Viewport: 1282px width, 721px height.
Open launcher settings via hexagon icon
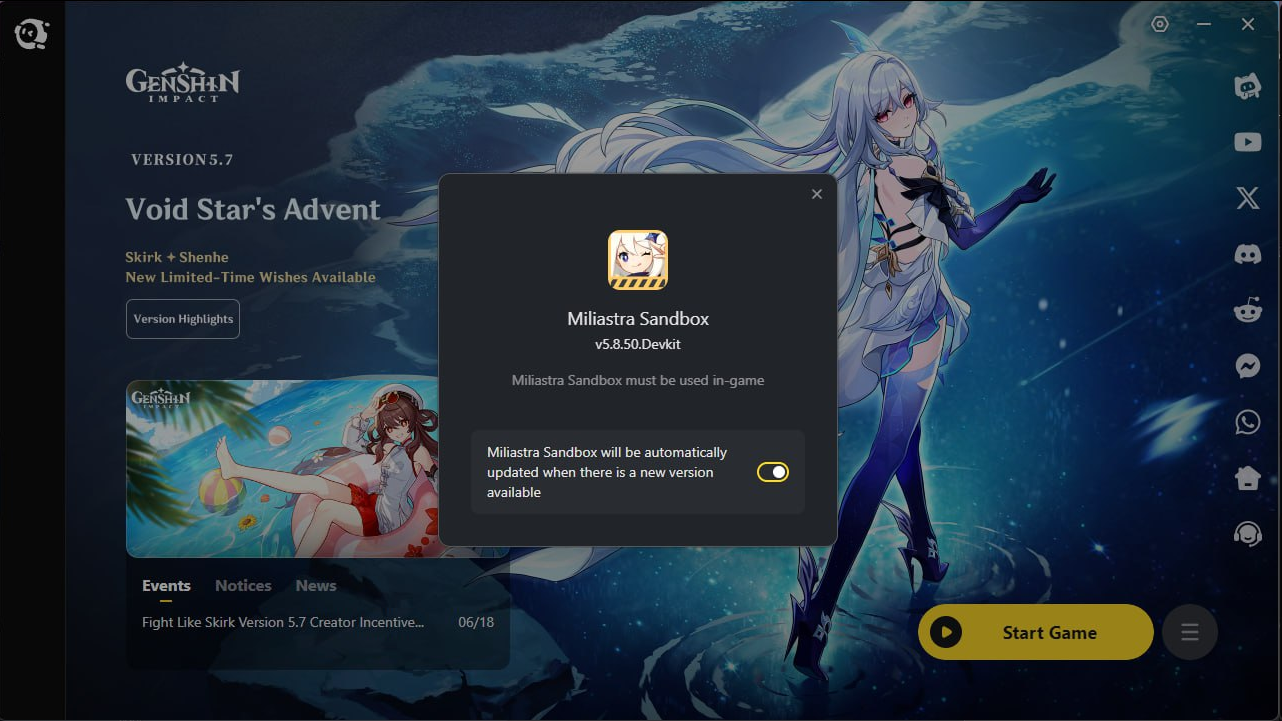(x=1160, y=24)
